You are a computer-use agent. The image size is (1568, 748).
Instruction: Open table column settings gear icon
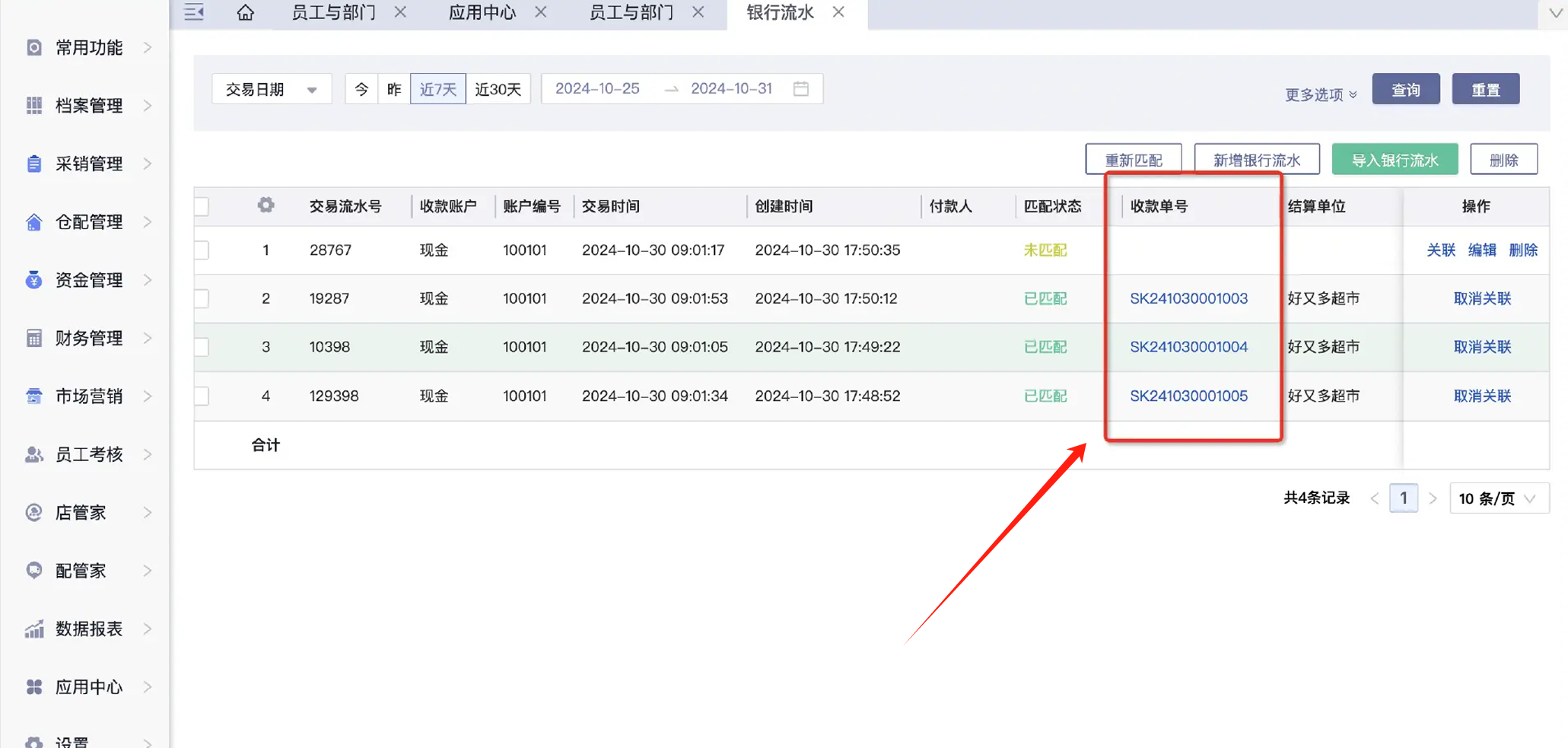coord(266,205)
